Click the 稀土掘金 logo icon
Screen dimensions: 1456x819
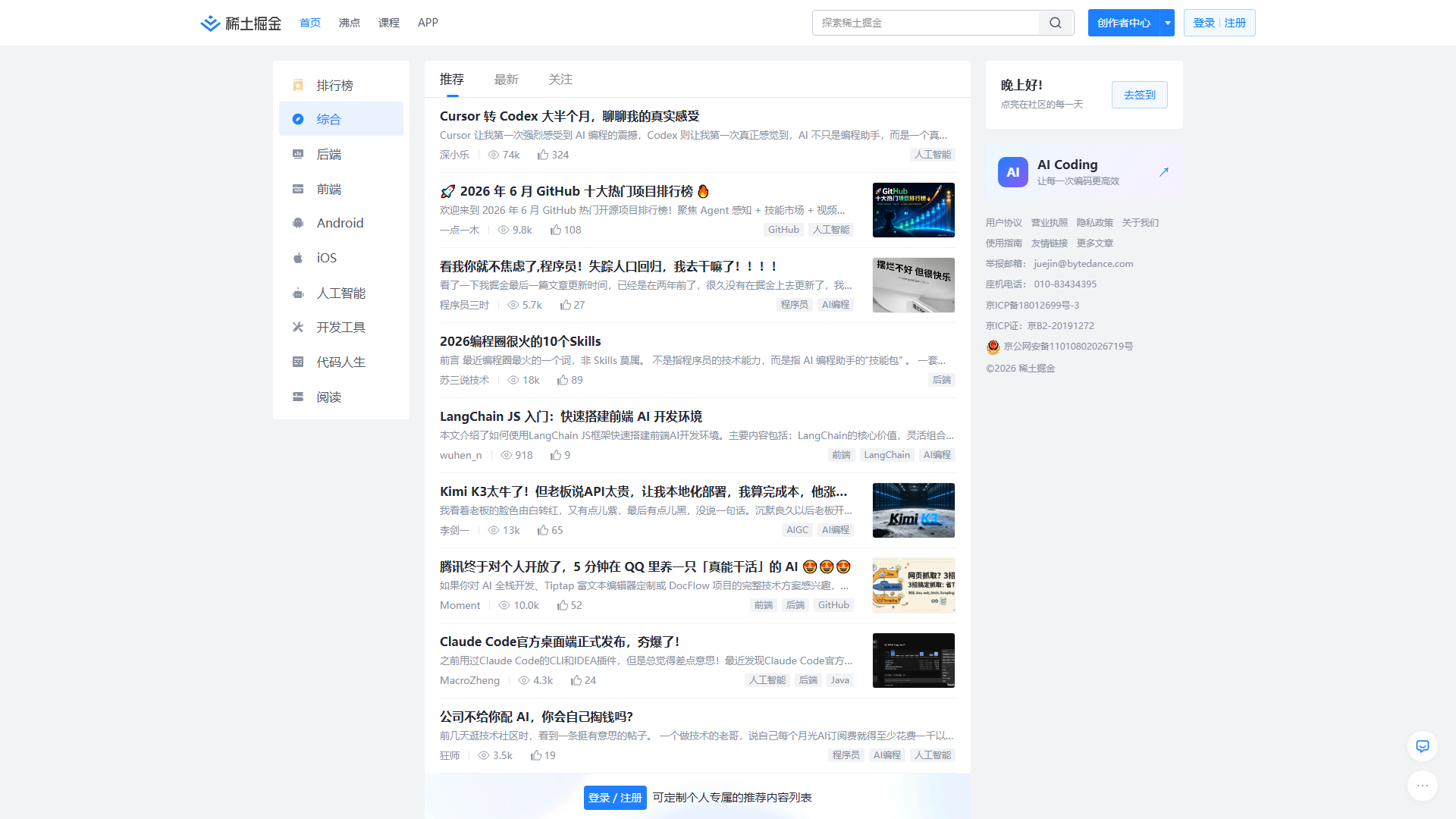click(x=210, y=24)
